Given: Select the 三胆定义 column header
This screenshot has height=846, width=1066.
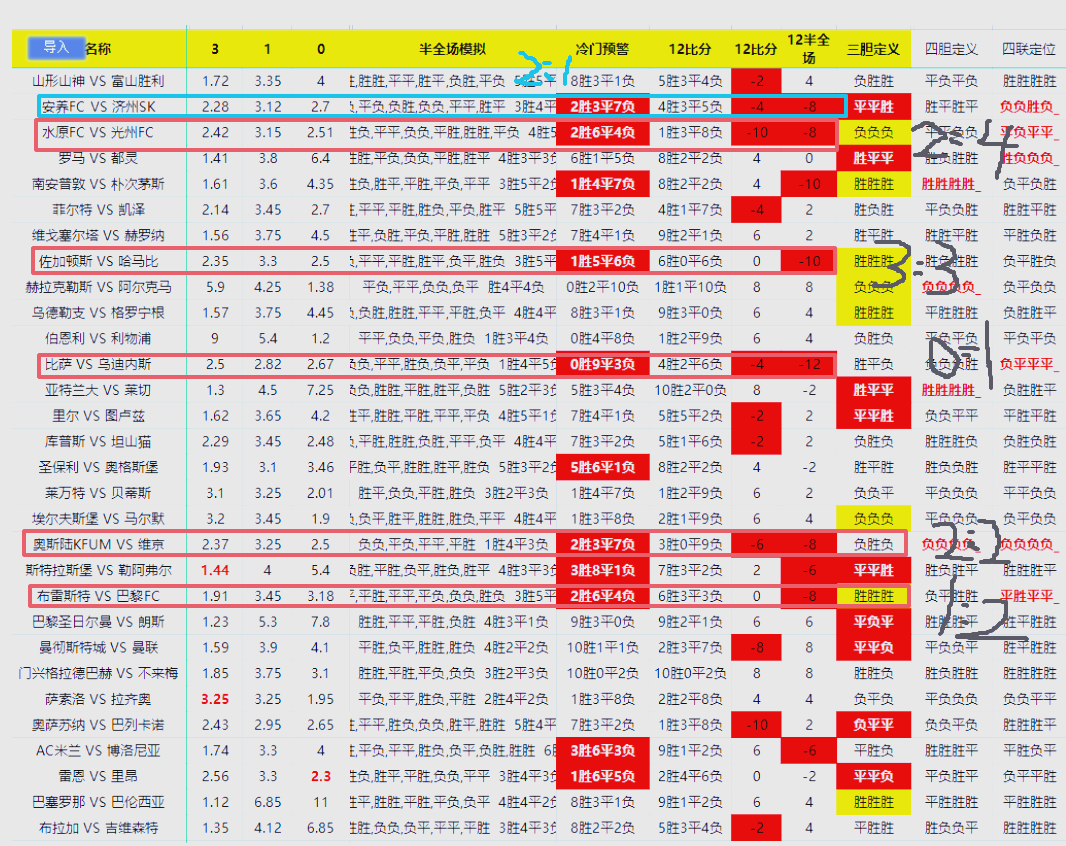Looking at the screenshot, I should 873,48.
